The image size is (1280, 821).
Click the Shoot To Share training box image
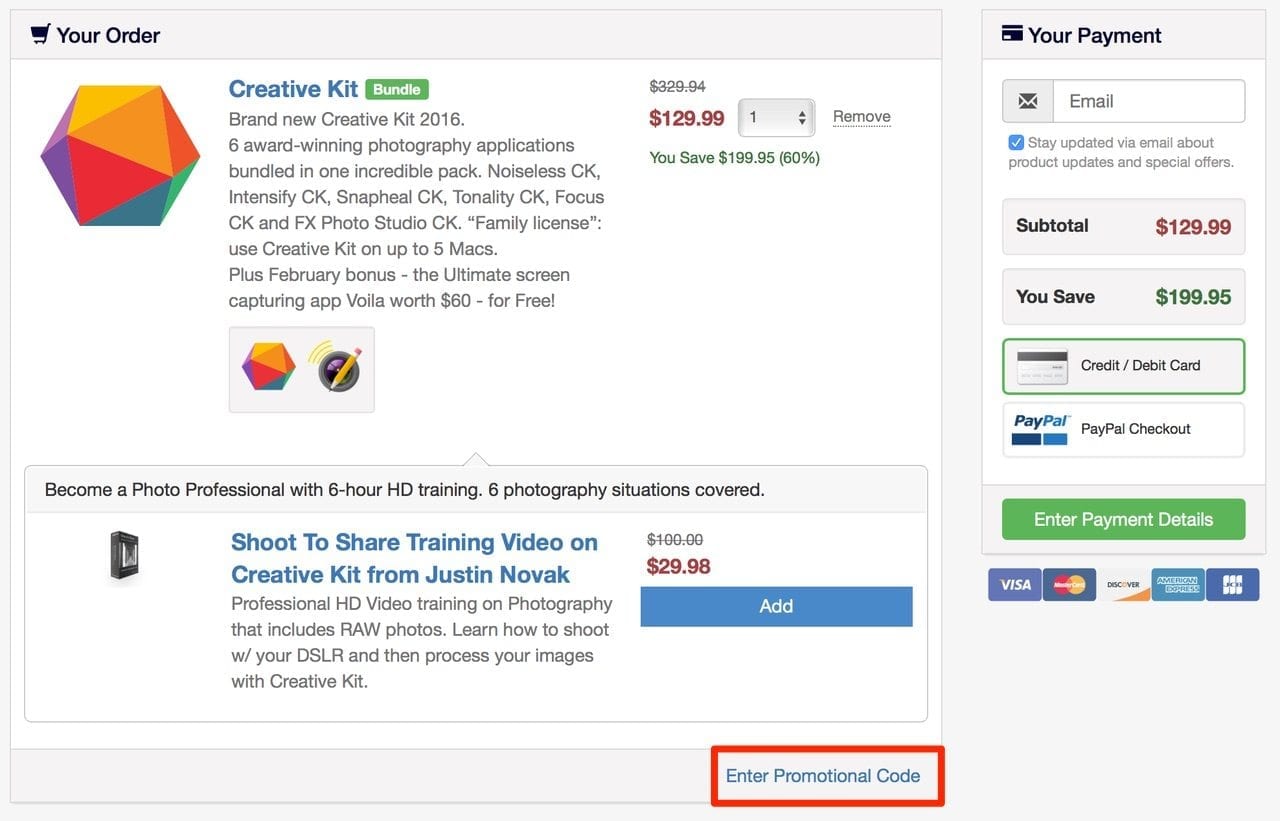(x=125, y=556)
